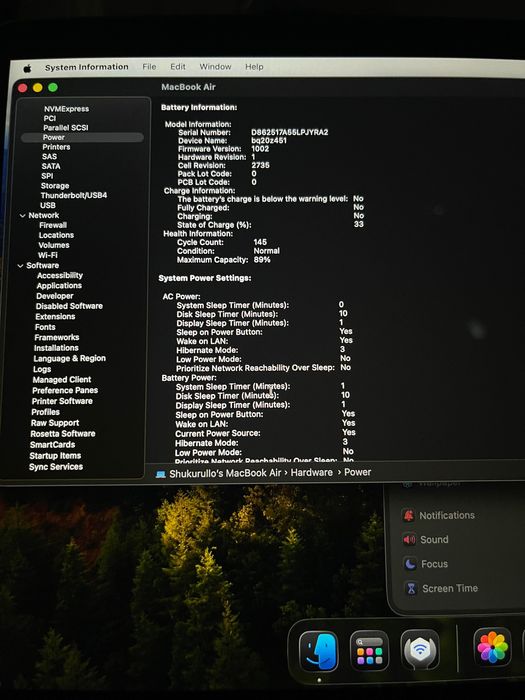Click the Maximum Capacity value 89%
This screenshot has height=700, width=525.
[x=262, y=260]
